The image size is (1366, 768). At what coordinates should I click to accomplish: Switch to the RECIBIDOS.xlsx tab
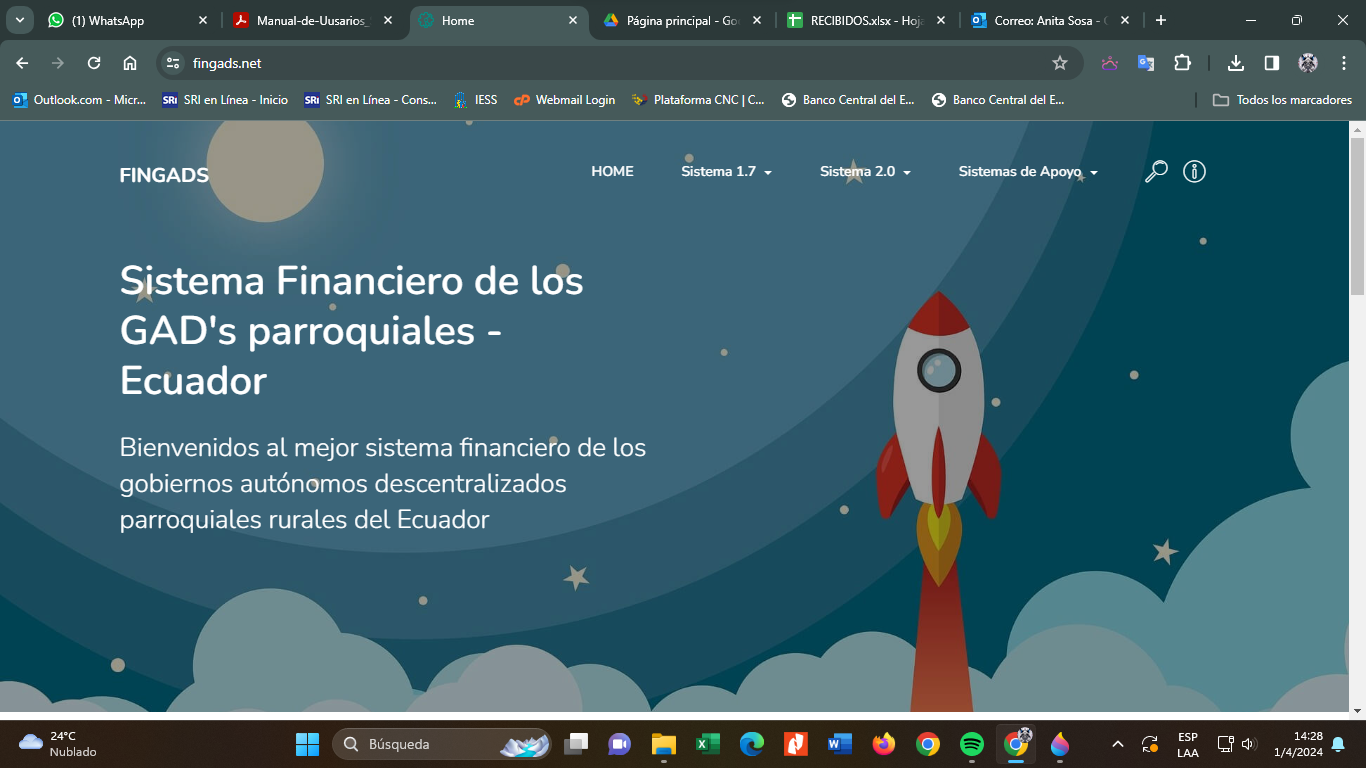pos(855,20)
